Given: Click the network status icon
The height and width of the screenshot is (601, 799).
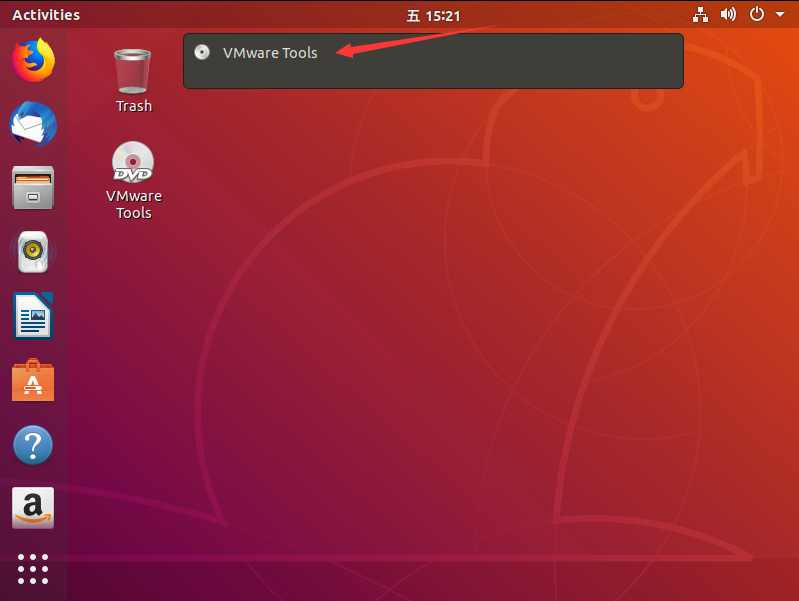Looking at the screenshot, I should coord(701,15).
